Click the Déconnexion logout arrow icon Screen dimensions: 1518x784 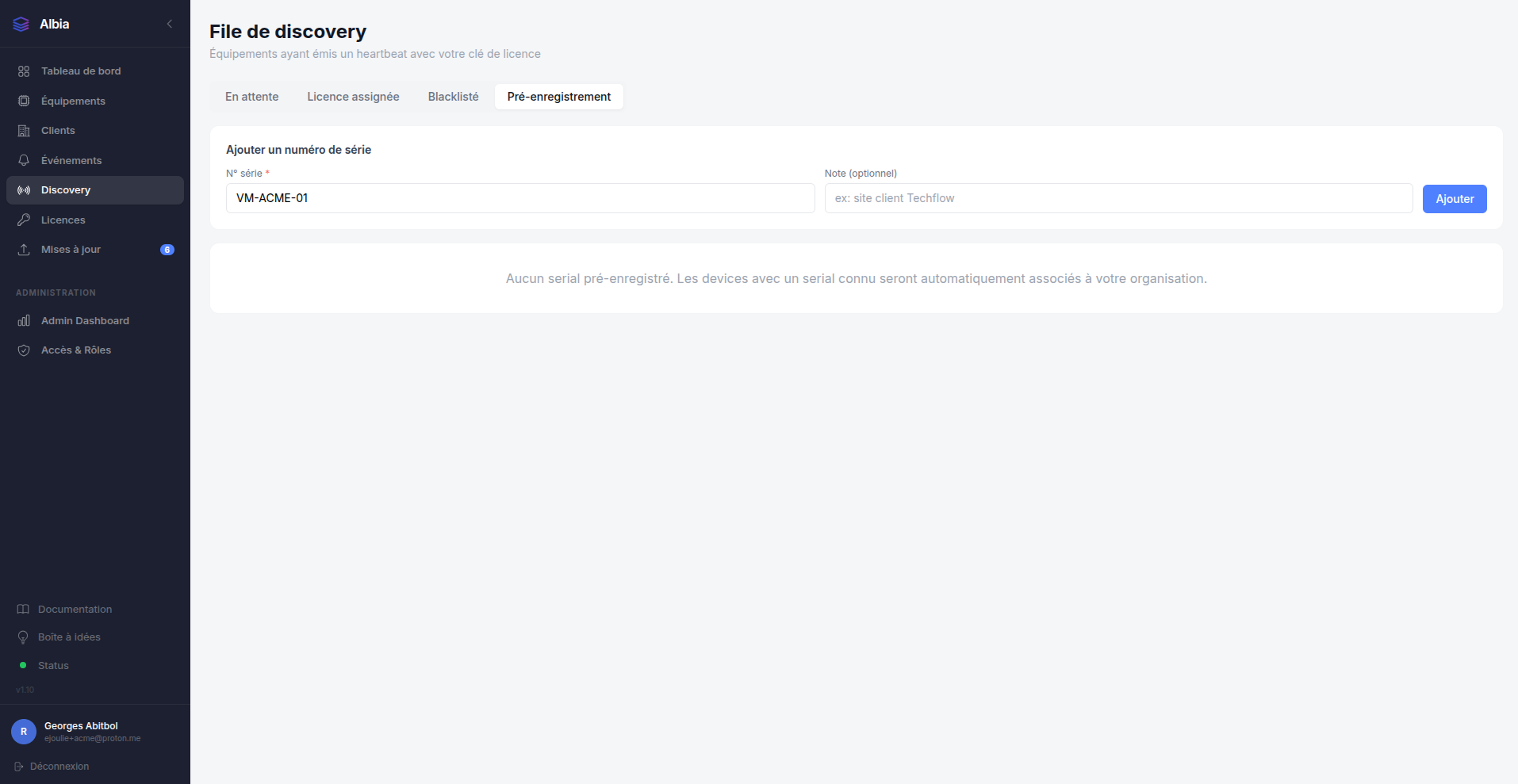[19, 767]
